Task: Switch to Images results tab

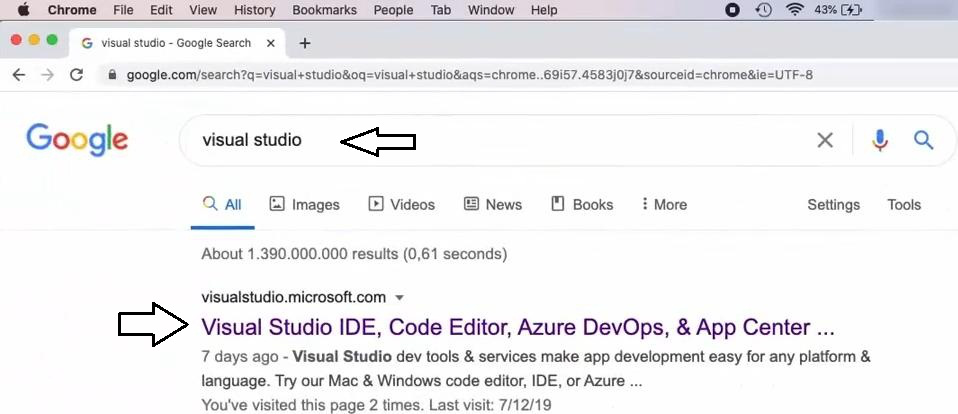Action: 304,205
